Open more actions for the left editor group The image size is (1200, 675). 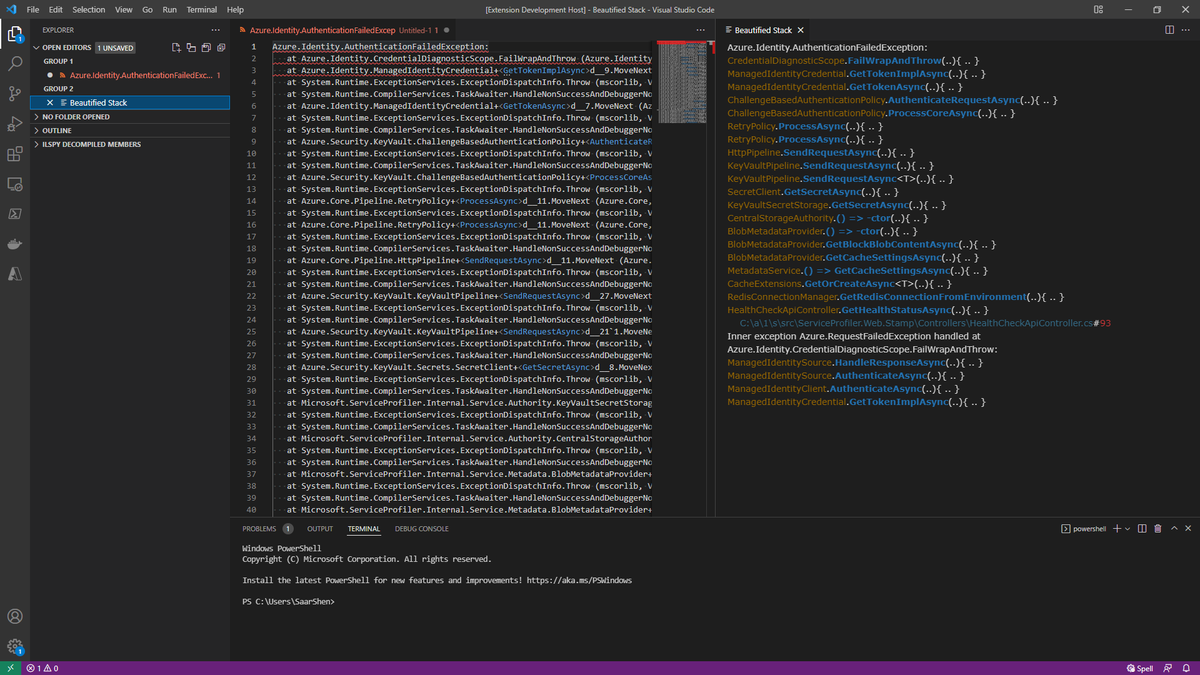[x=700, y=30]
